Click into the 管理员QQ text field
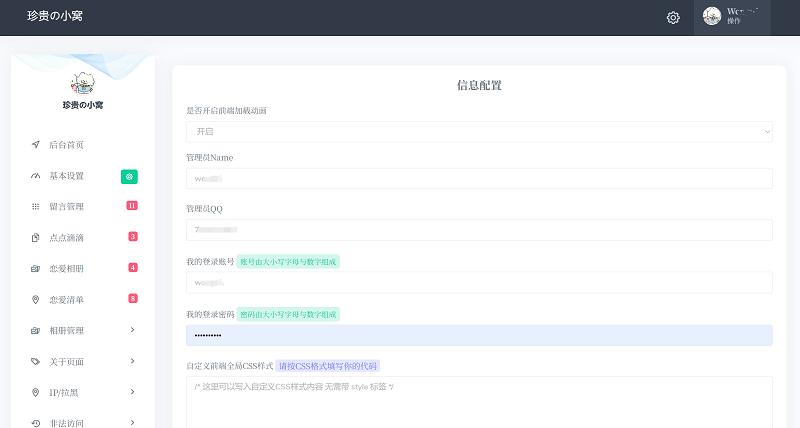Screen dimensions: 800x428 pyautogui.click(x=479, y=230)
